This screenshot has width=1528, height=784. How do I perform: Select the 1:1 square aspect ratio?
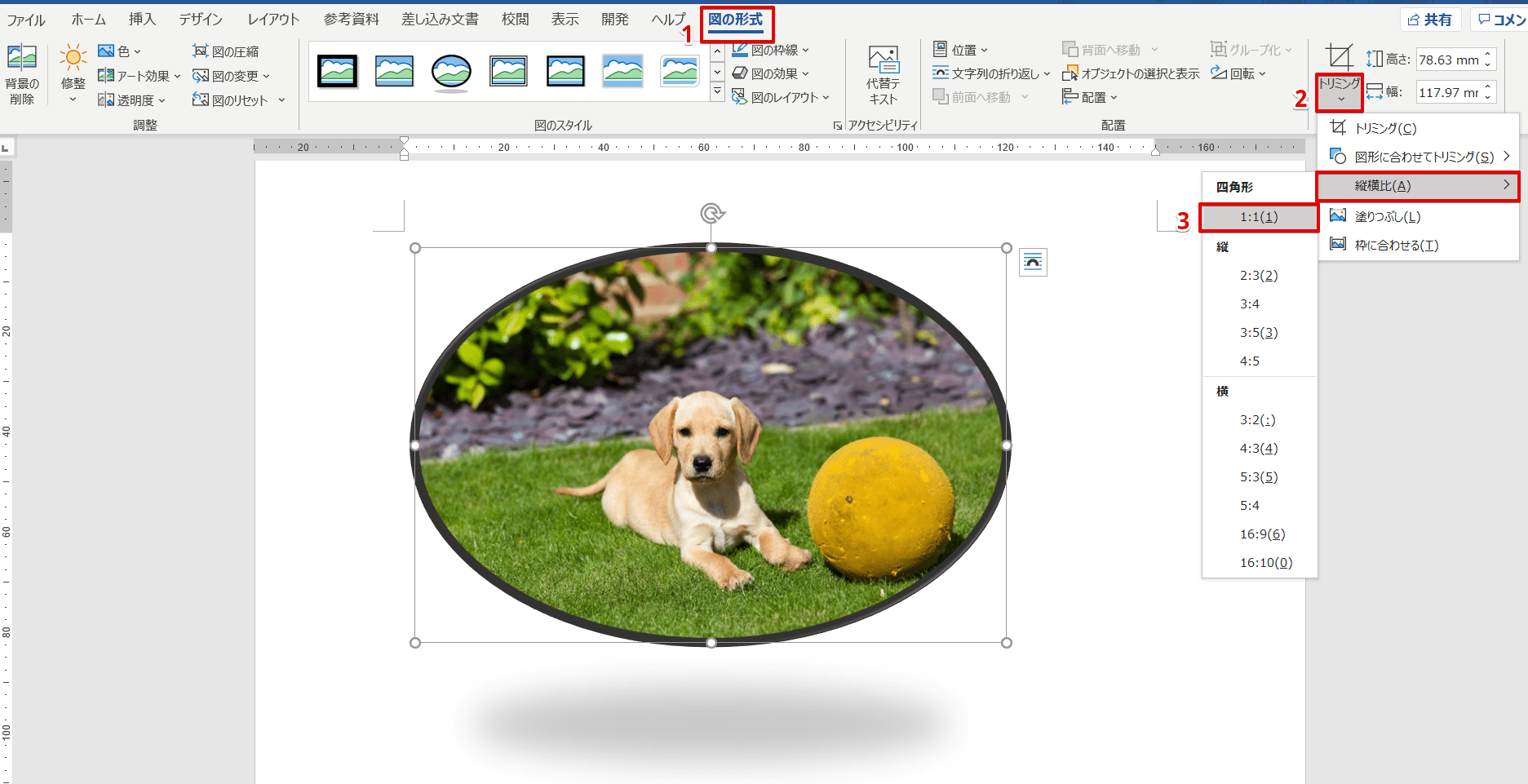coord(1260,217)
